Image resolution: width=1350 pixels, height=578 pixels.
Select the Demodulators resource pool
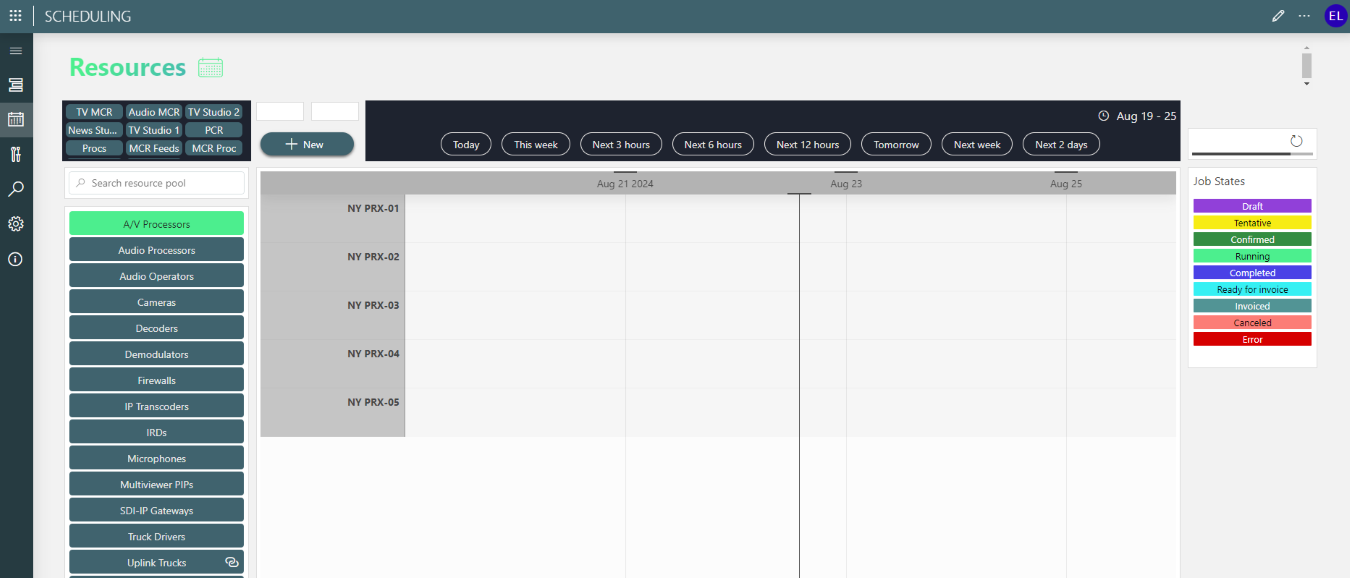156,354
